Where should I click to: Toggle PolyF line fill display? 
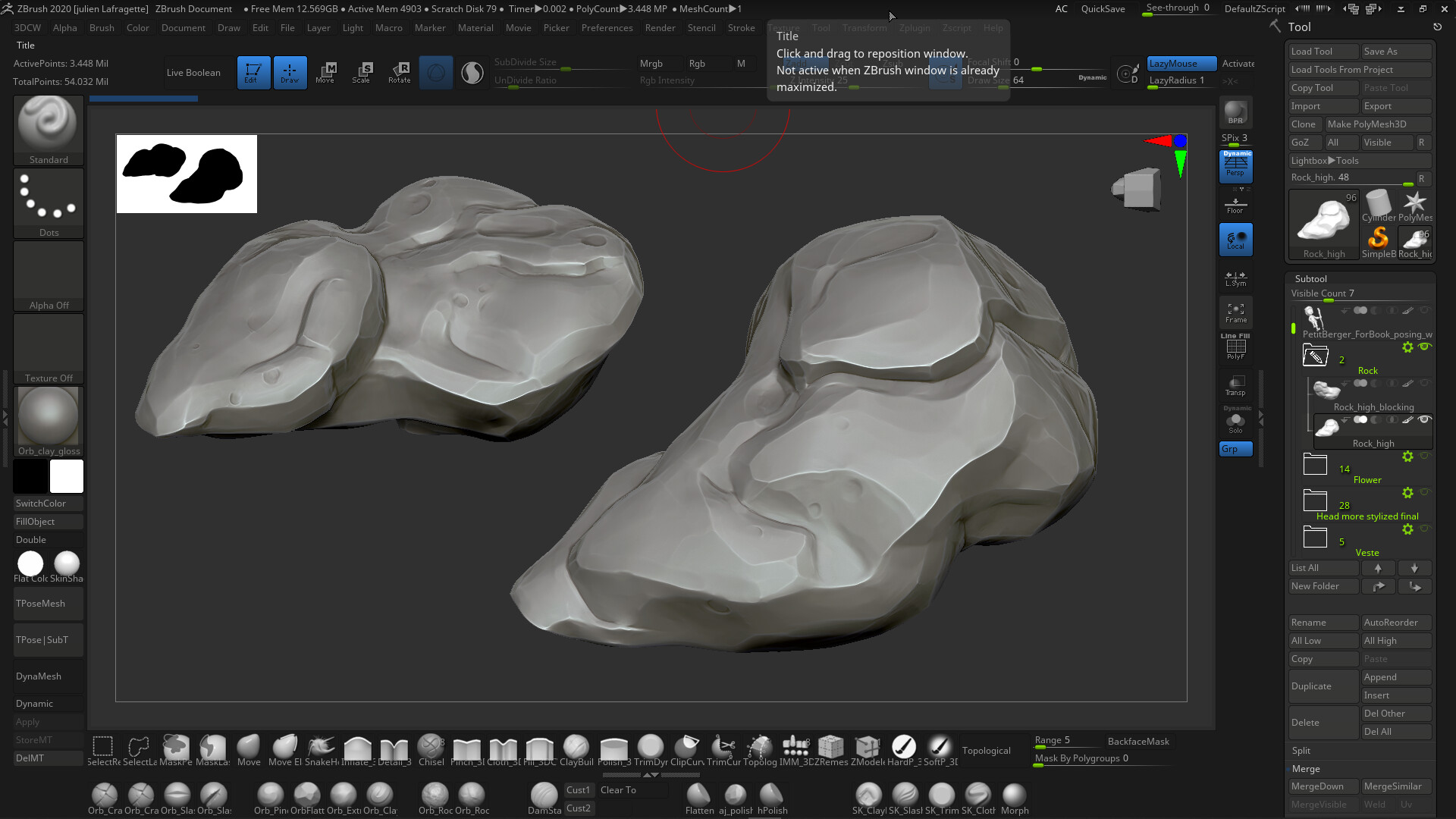(1235, 347)
